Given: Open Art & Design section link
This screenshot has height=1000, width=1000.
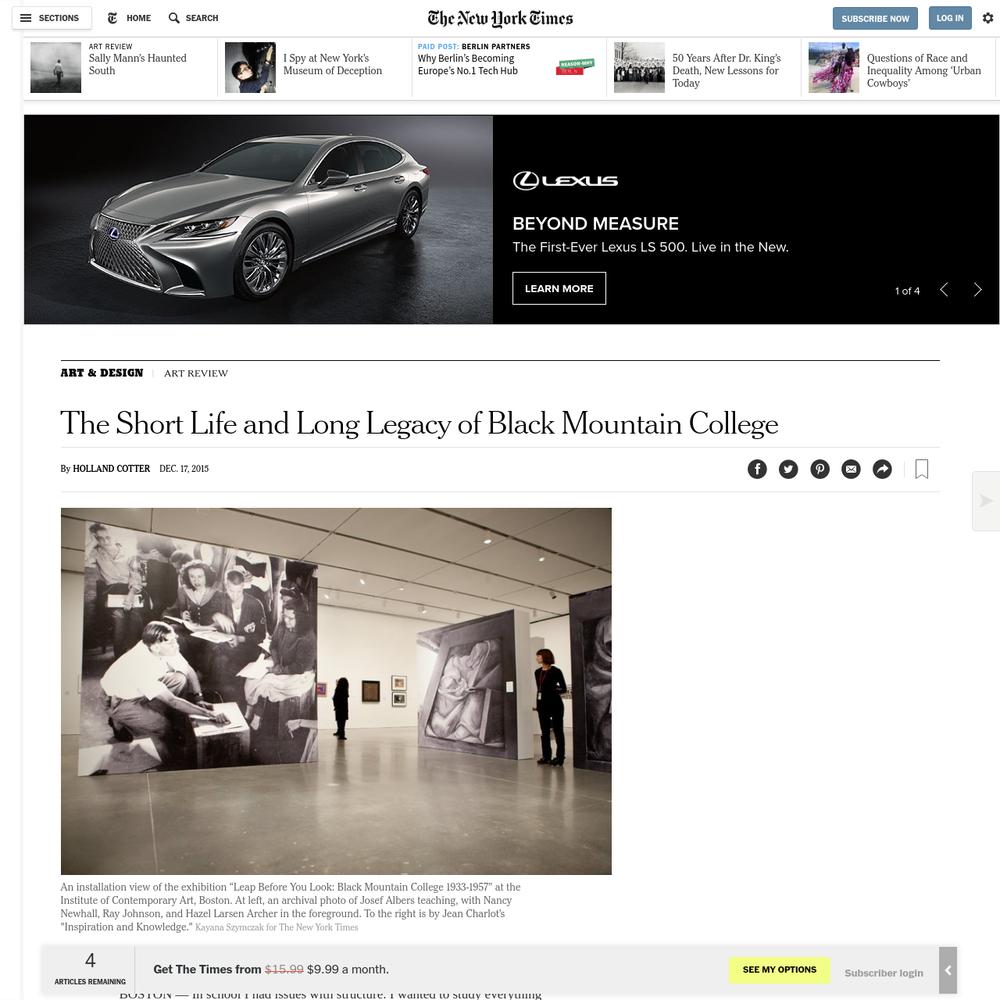Looking at the screenshot, I should (101, 373).
